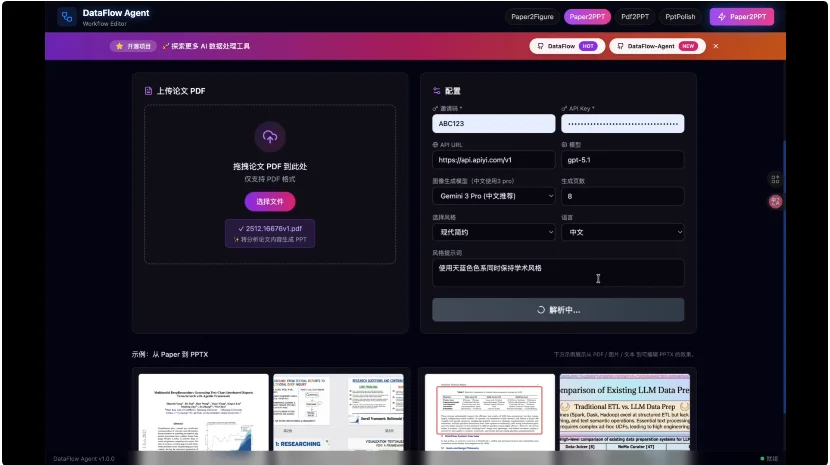Open the red-bordered table page thumbnail
The width and height of the screenshot is (830, 465).
[490, 413]
